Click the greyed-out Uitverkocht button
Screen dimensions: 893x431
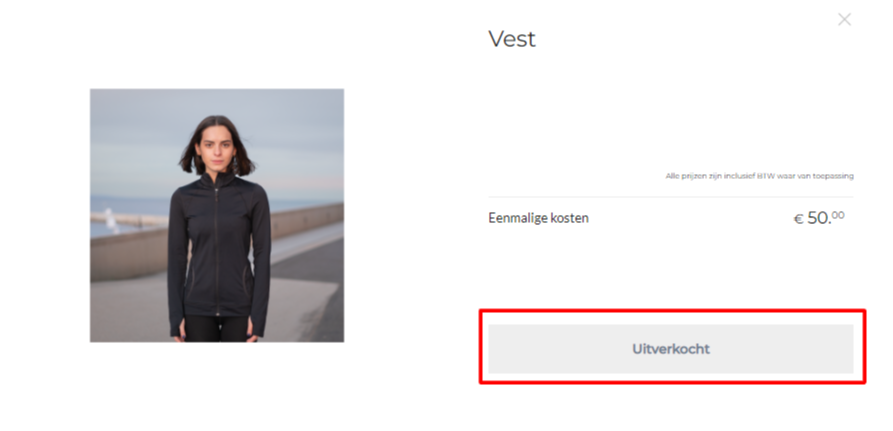671,348
